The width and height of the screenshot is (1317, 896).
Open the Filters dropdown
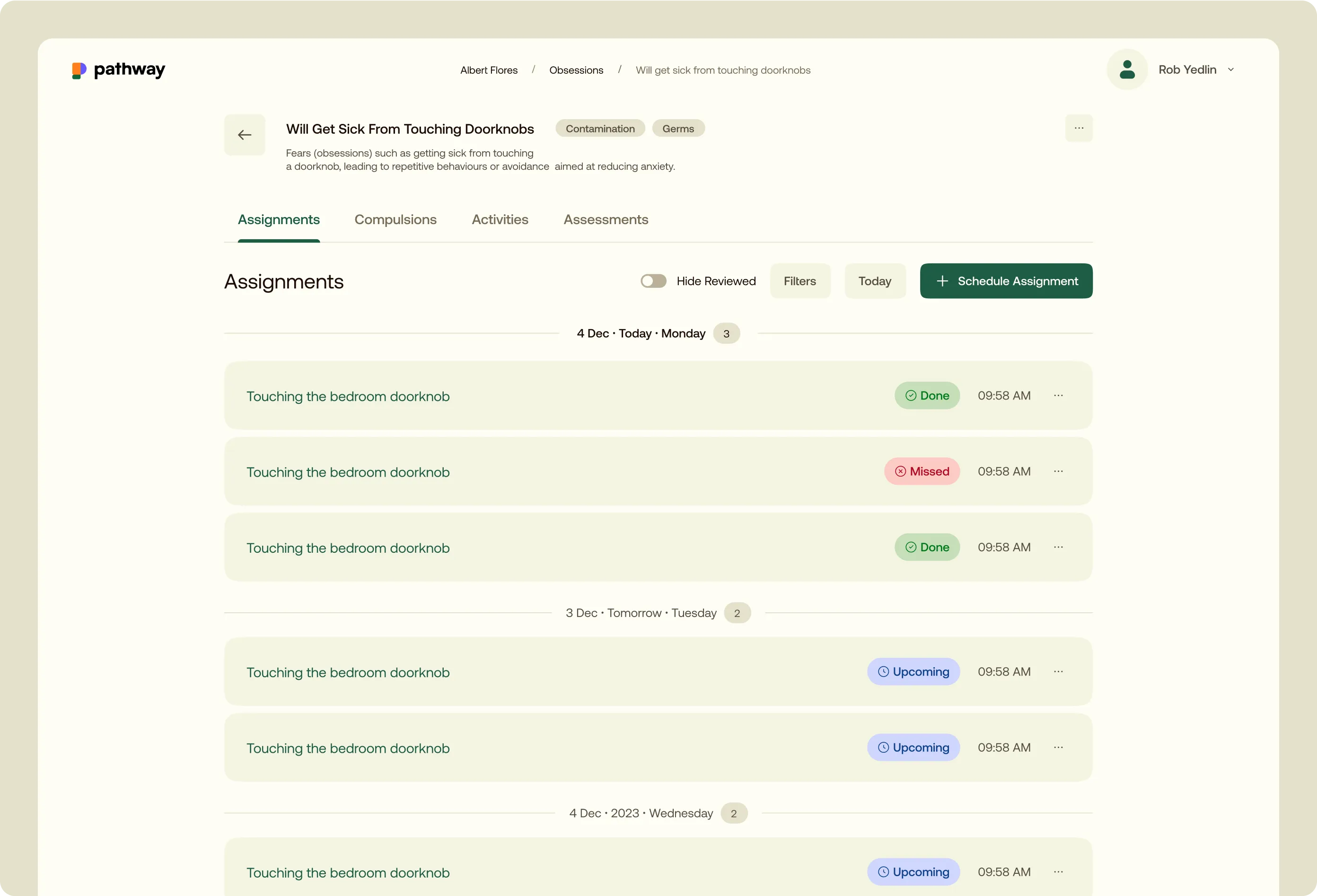point(799,281)
